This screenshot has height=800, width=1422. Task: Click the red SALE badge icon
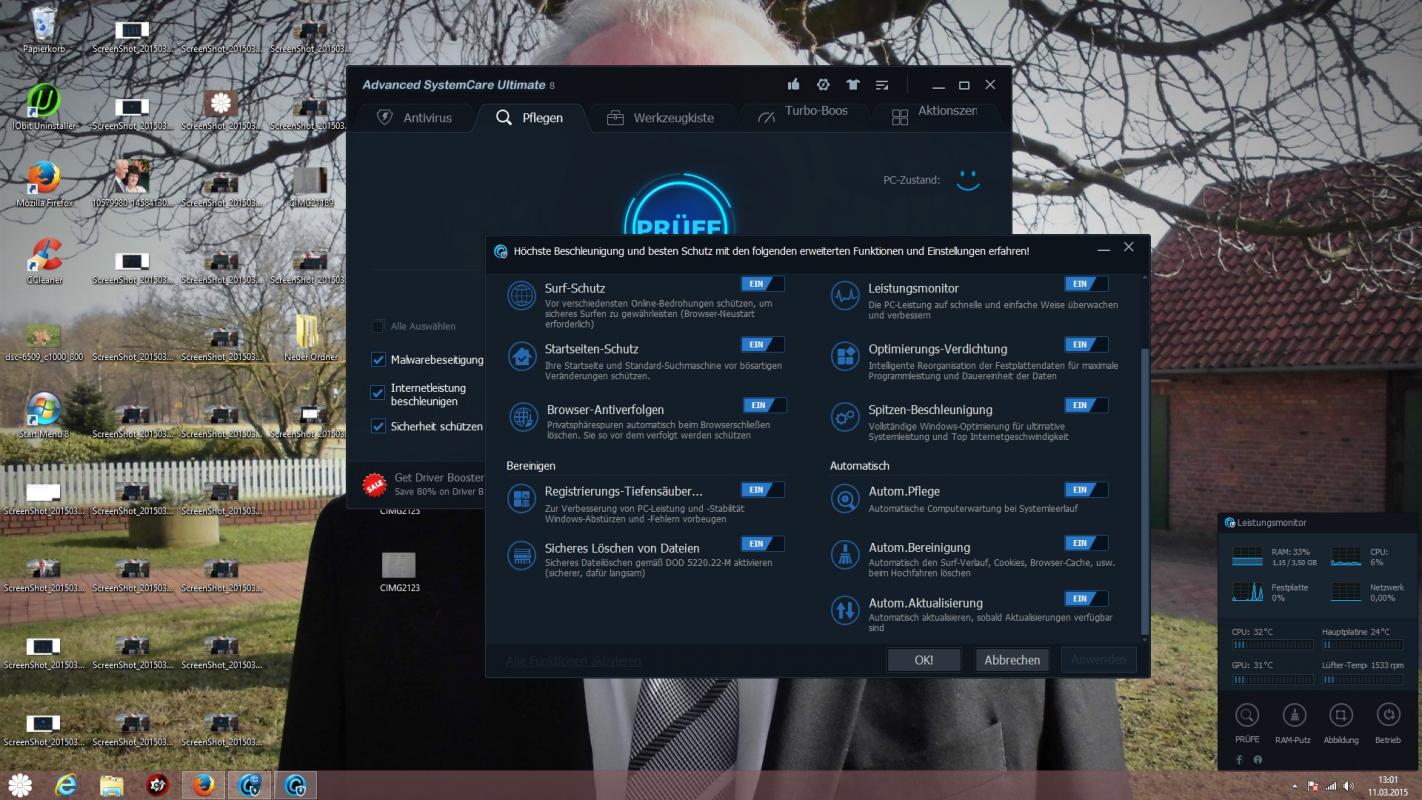coord(375,485)
